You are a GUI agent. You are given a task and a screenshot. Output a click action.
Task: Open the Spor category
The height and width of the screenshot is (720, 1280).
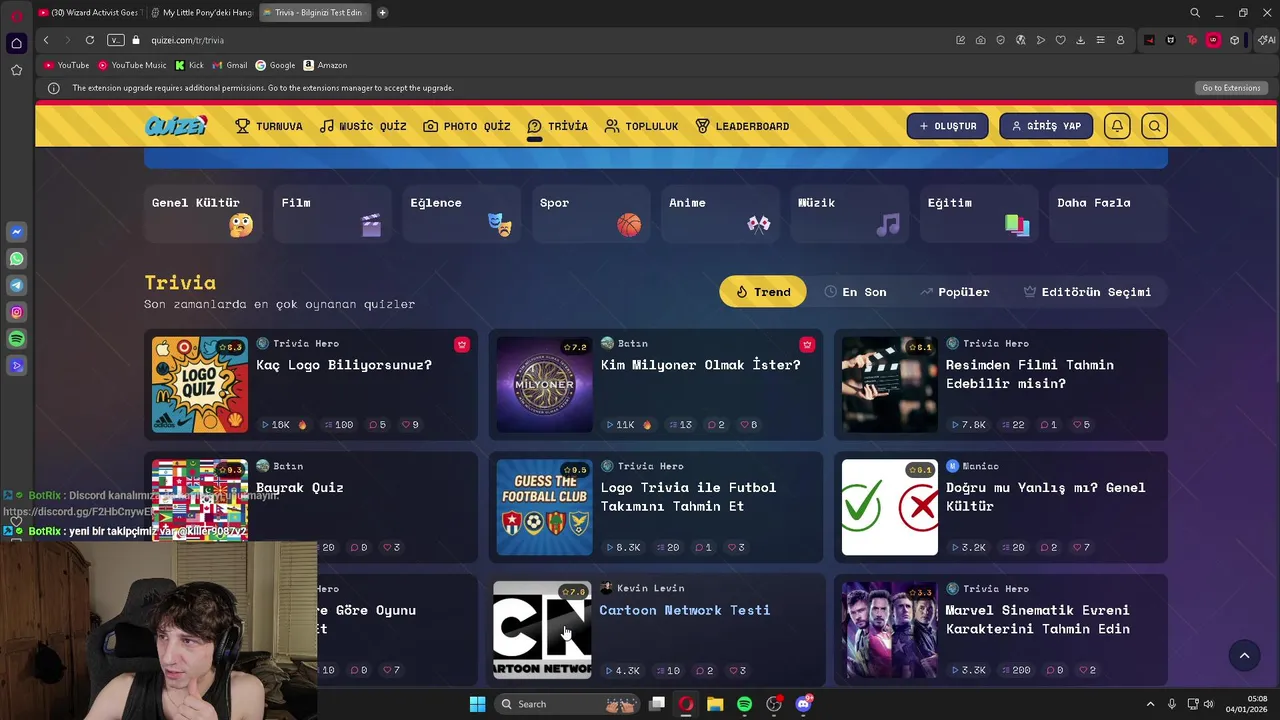(591, 214)
